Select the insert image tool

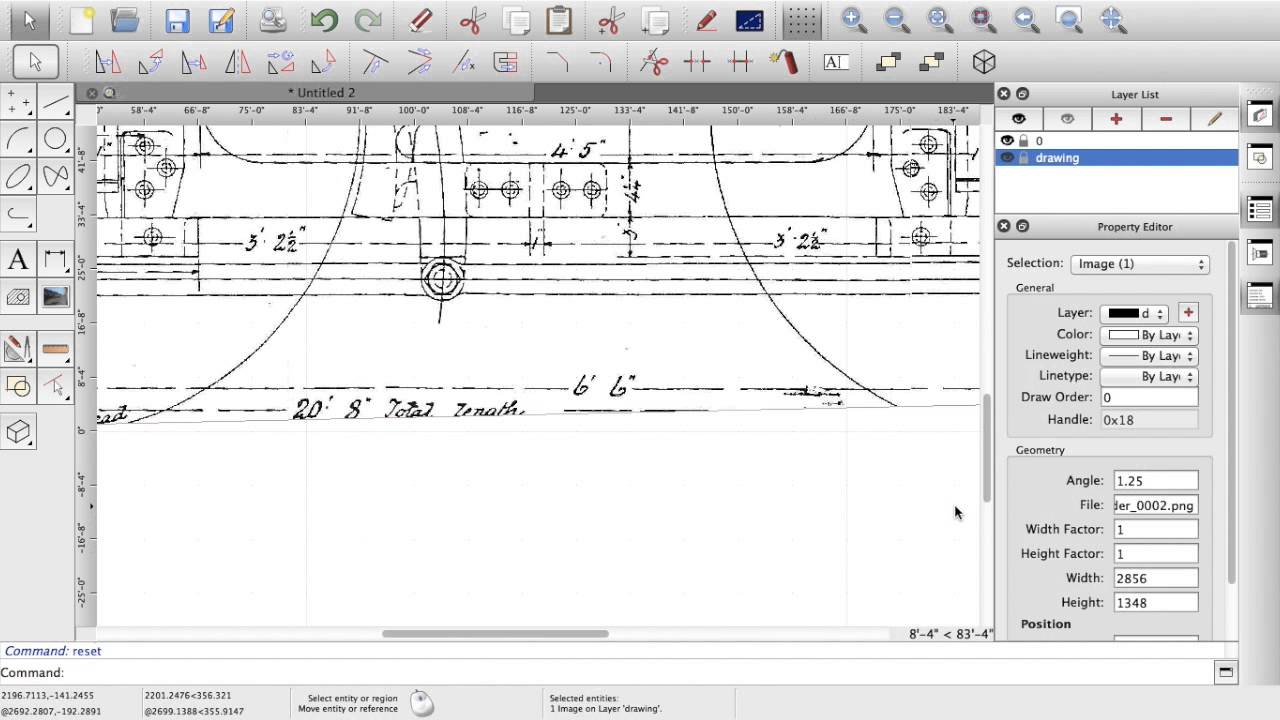click(56, 297)
